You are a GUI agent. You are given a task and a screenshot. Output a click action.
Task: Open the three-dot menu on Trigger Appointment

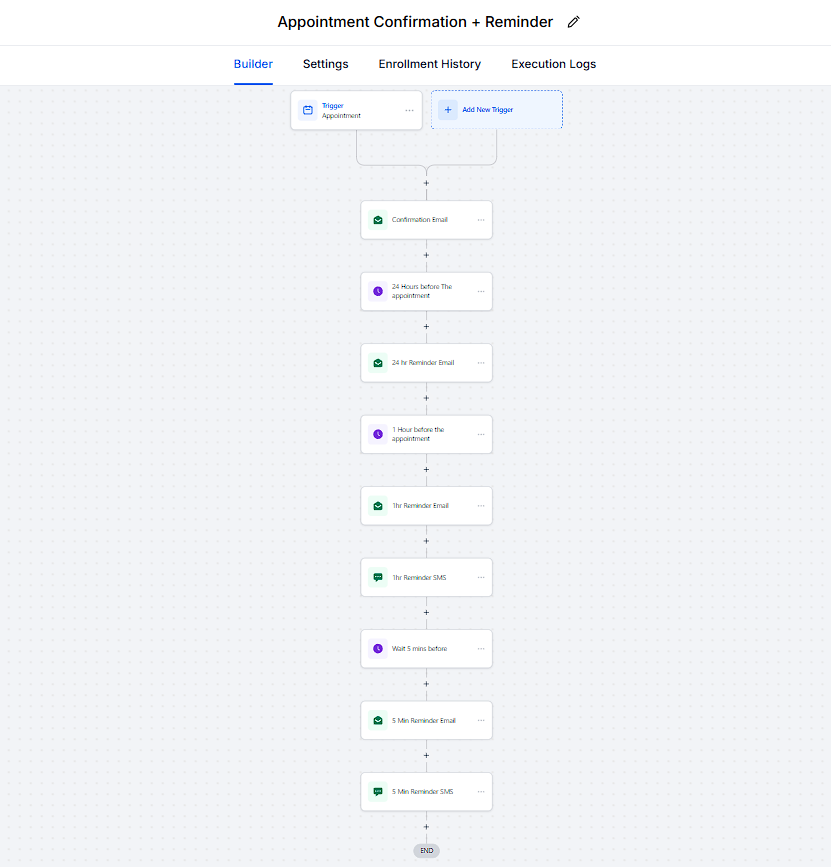409,110
